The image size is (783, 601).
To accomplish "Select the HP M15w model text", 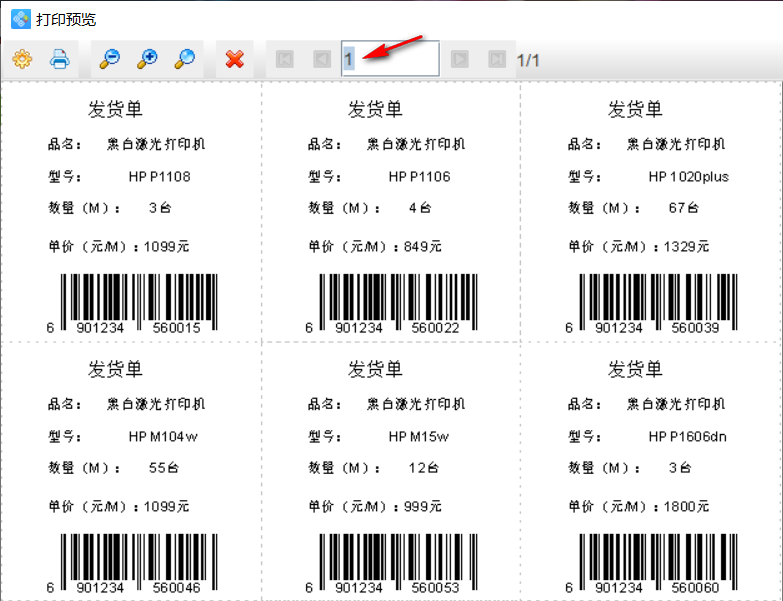I will point(418,437).
